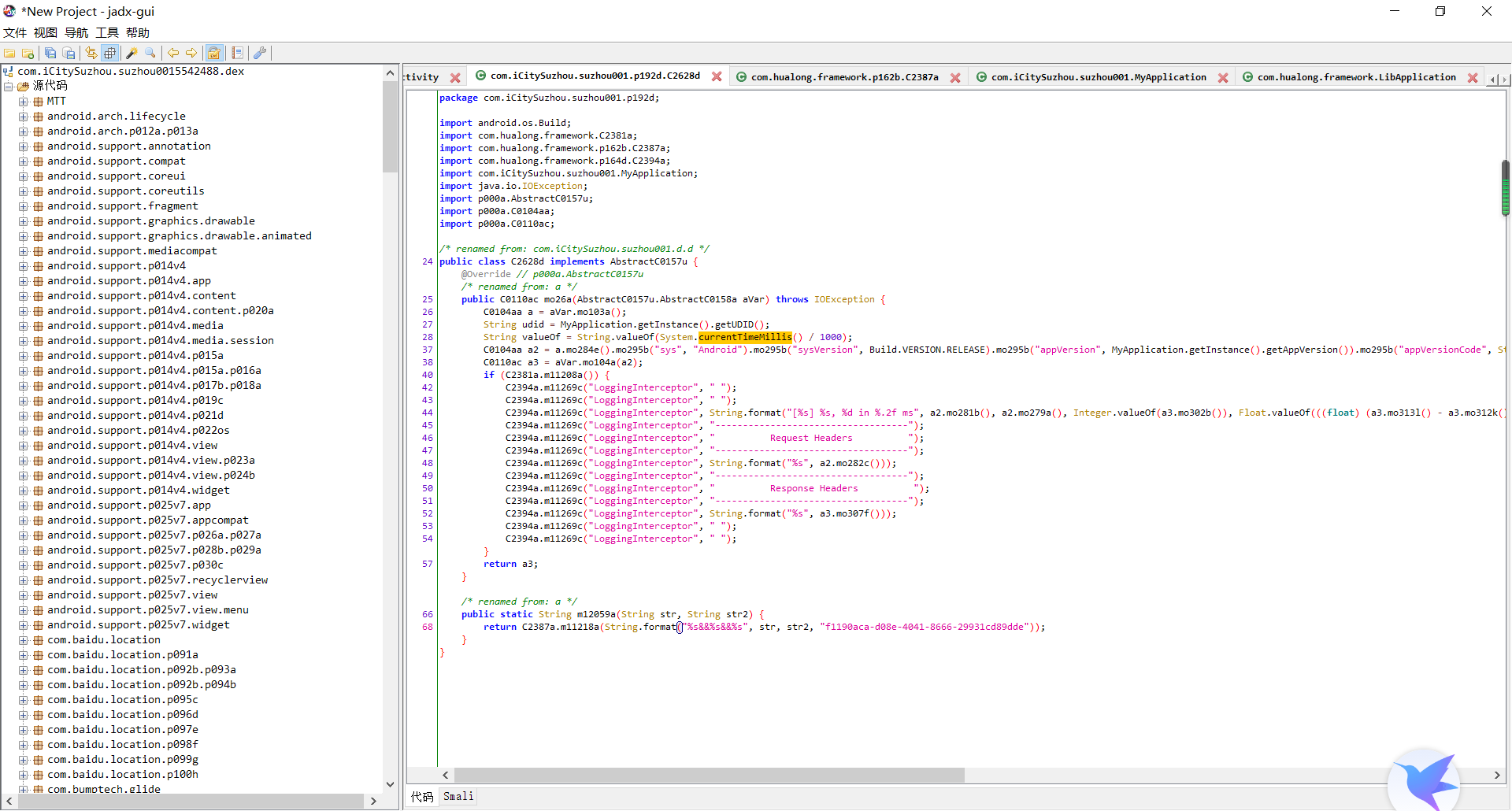Click the highlighted currentTimeMillis text
The width and height of the screenshot is (1512, 811).
[745, 337]
